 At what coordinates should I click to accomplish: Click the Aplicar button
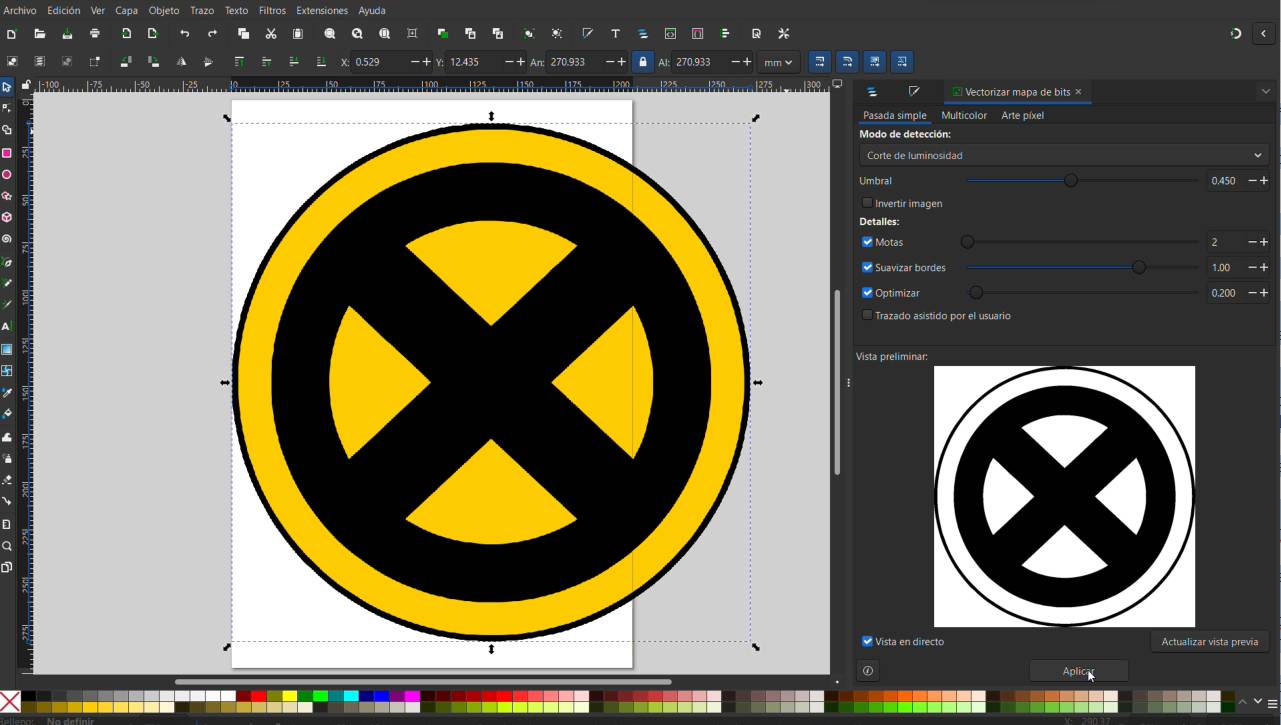[1079, 671]
